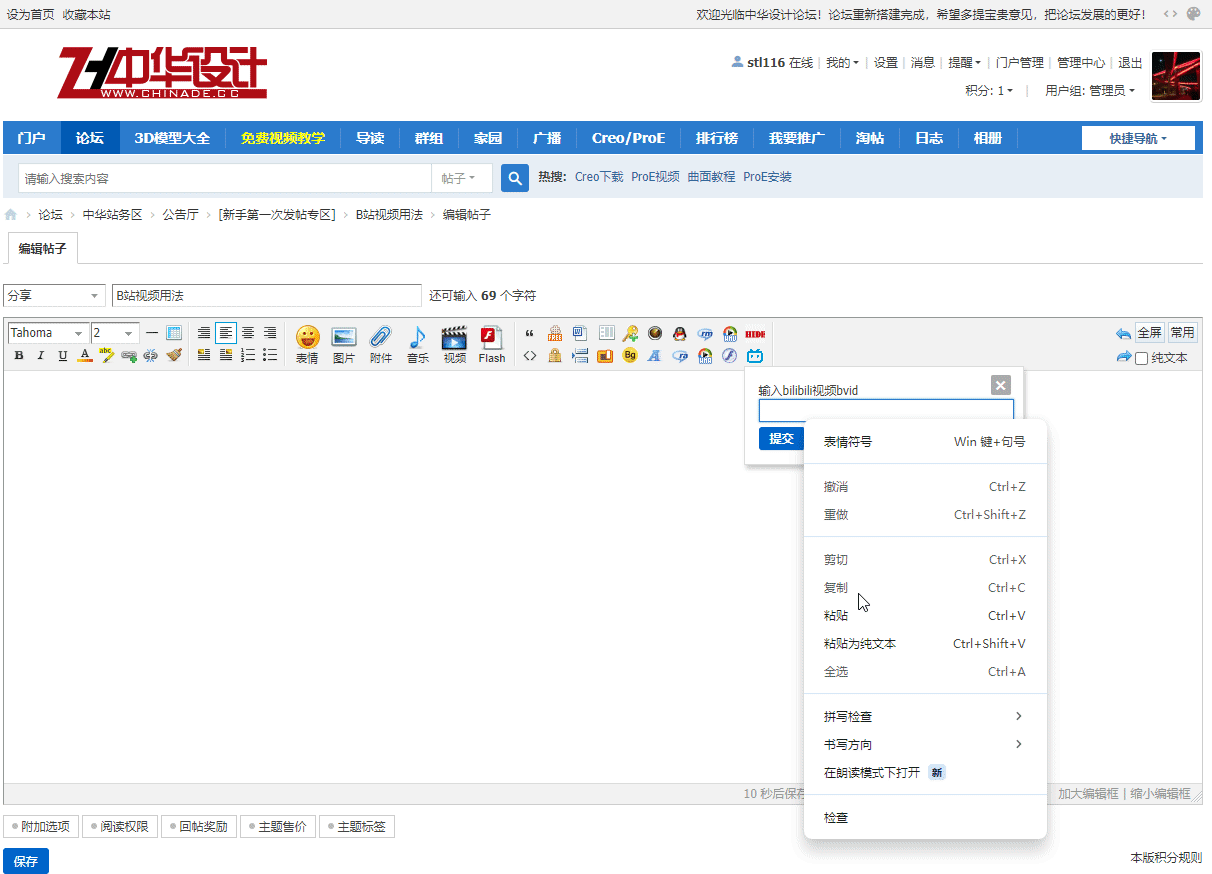The height and width of the screenshot is (874, 1212).
Task: Apply bold formatting in the editor toolbar
Action: [x=19, y=355]
